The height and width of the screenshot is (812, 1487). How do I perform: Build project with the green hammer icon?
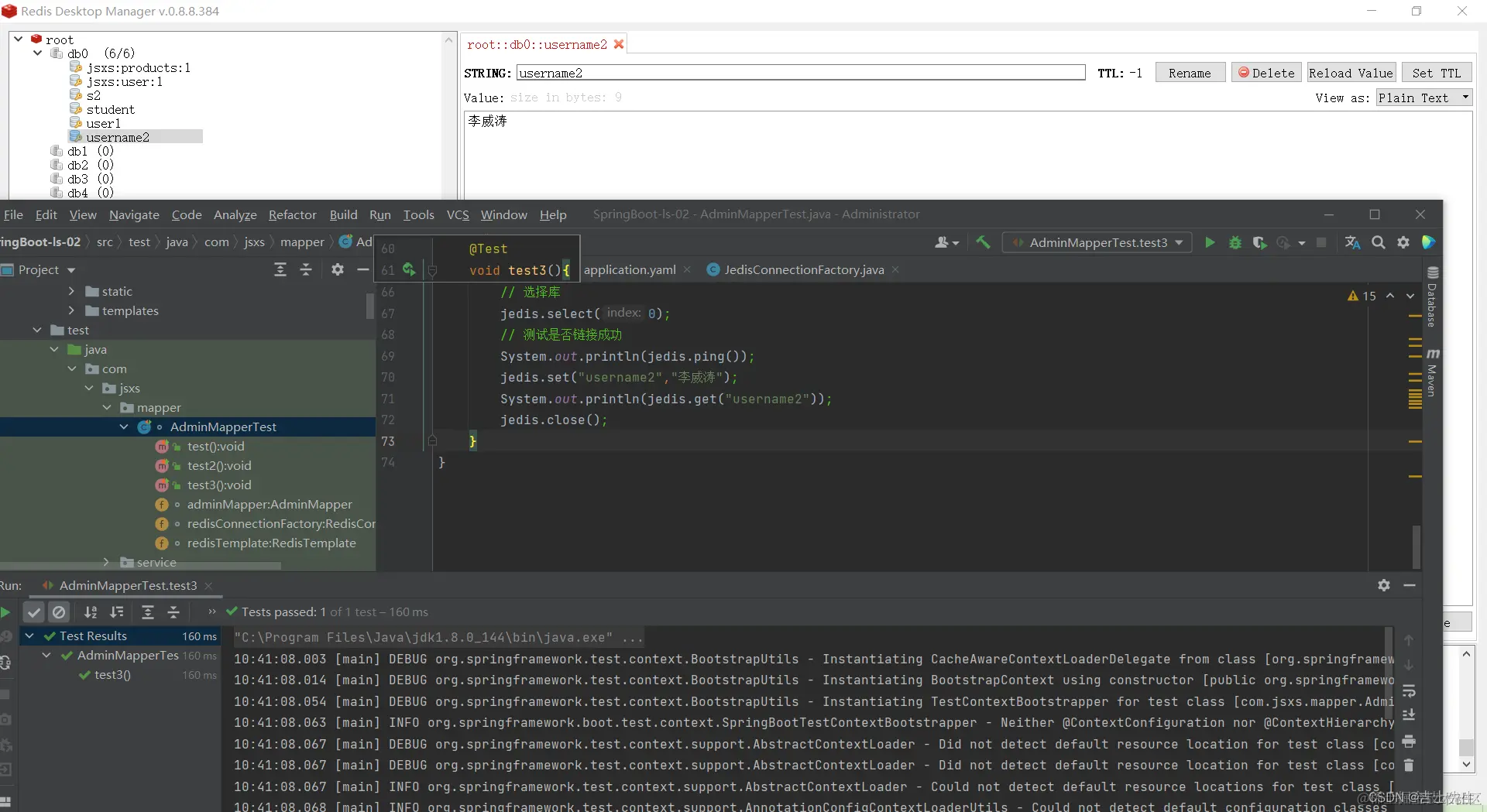tap(983, 243)
